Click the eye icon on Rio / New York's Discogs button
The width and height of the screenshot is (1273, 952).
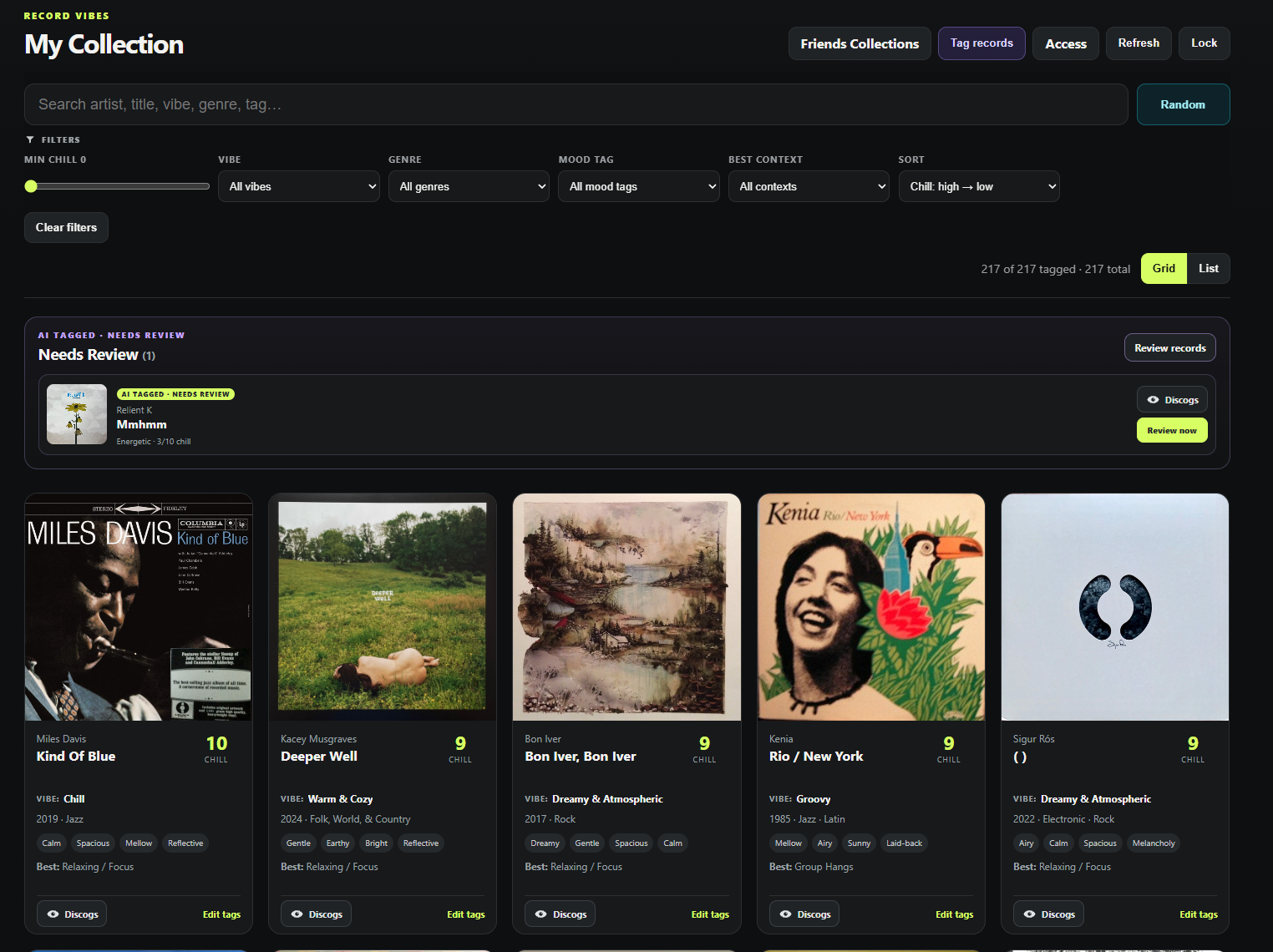[x=785, y=914]
